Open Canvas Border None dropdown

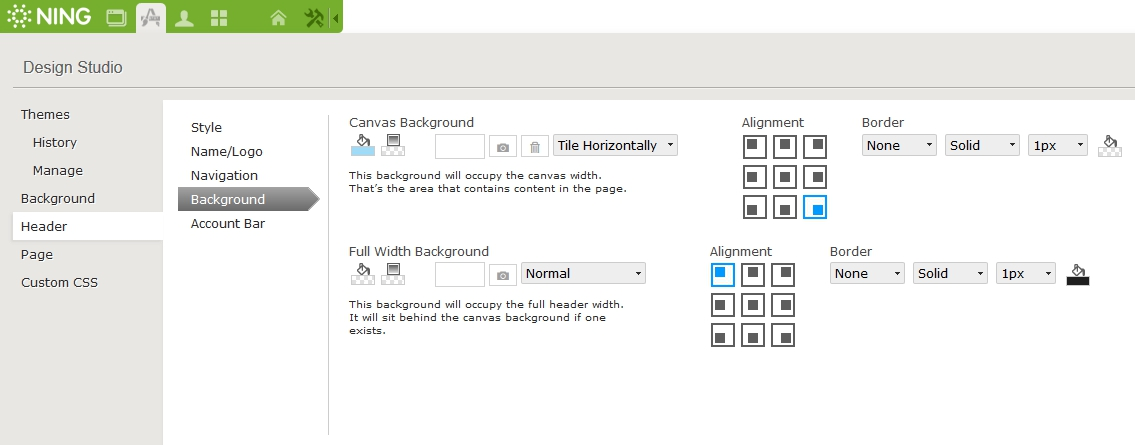click(899, 145)
